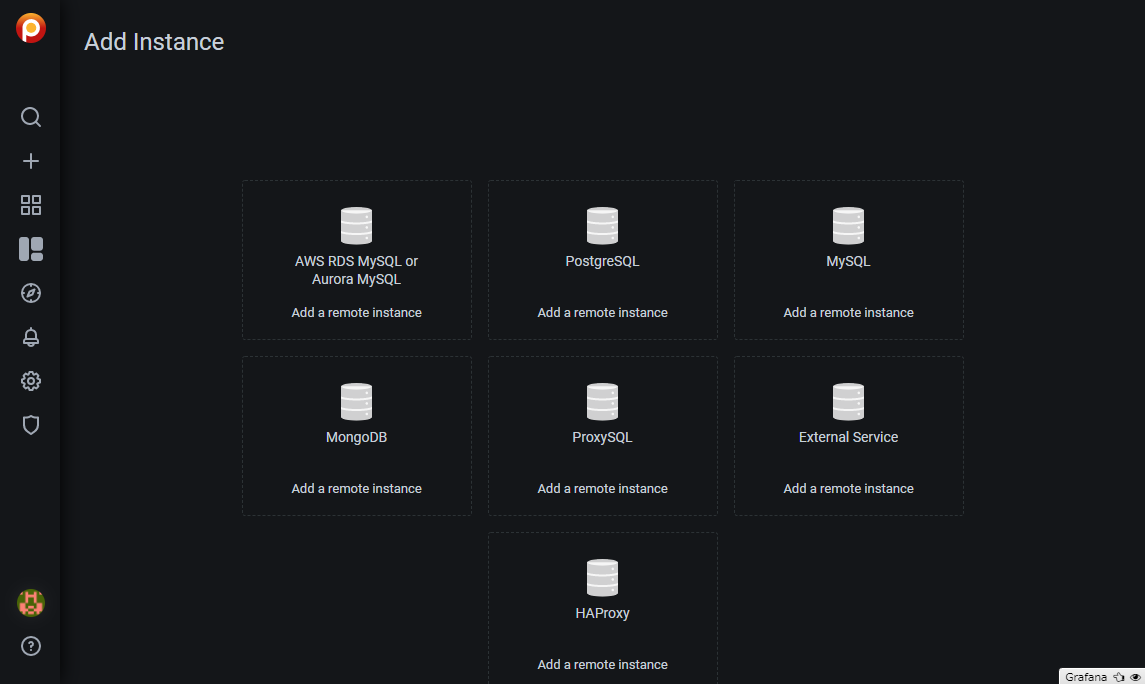Click the ProxySQL database icon
This screenshot has height=684, width=1145.
602,401
